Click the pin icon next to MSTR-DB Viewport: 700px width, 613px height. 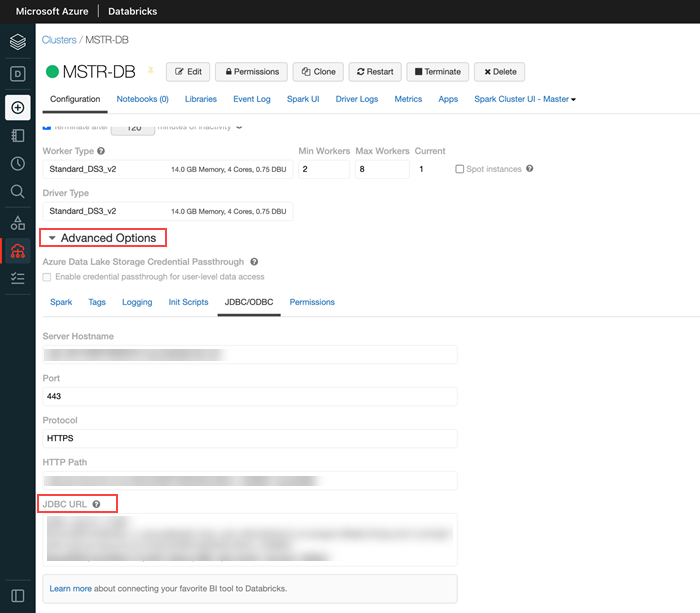150,71
